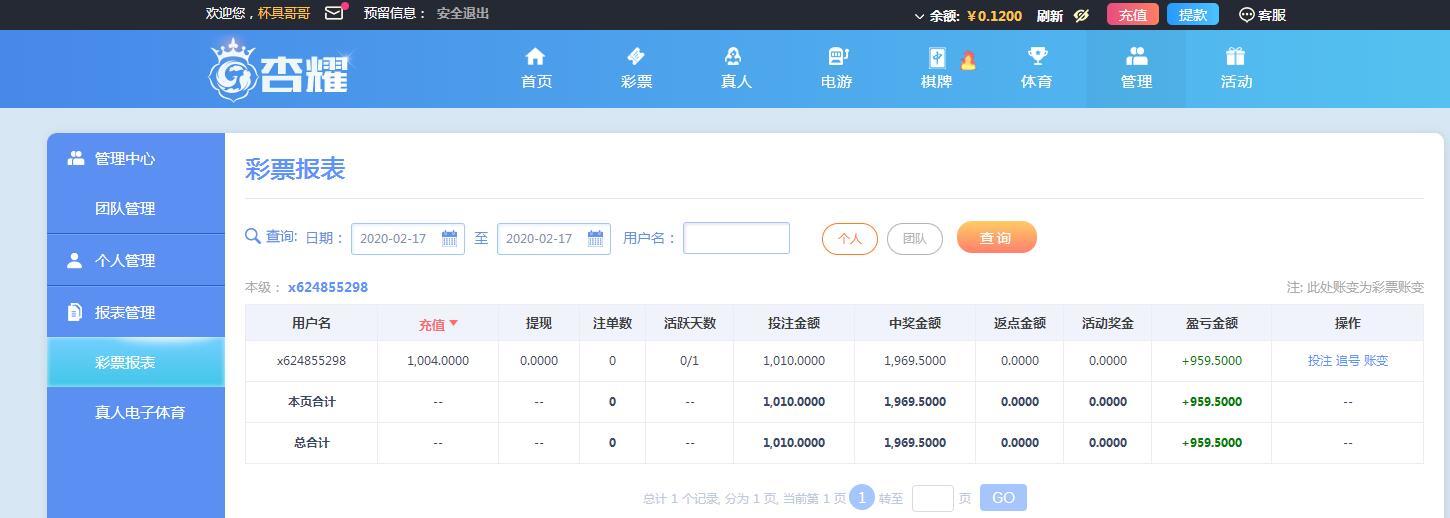
Task: Click the 个人管理 person icon in sidebar
Action: 74,260
